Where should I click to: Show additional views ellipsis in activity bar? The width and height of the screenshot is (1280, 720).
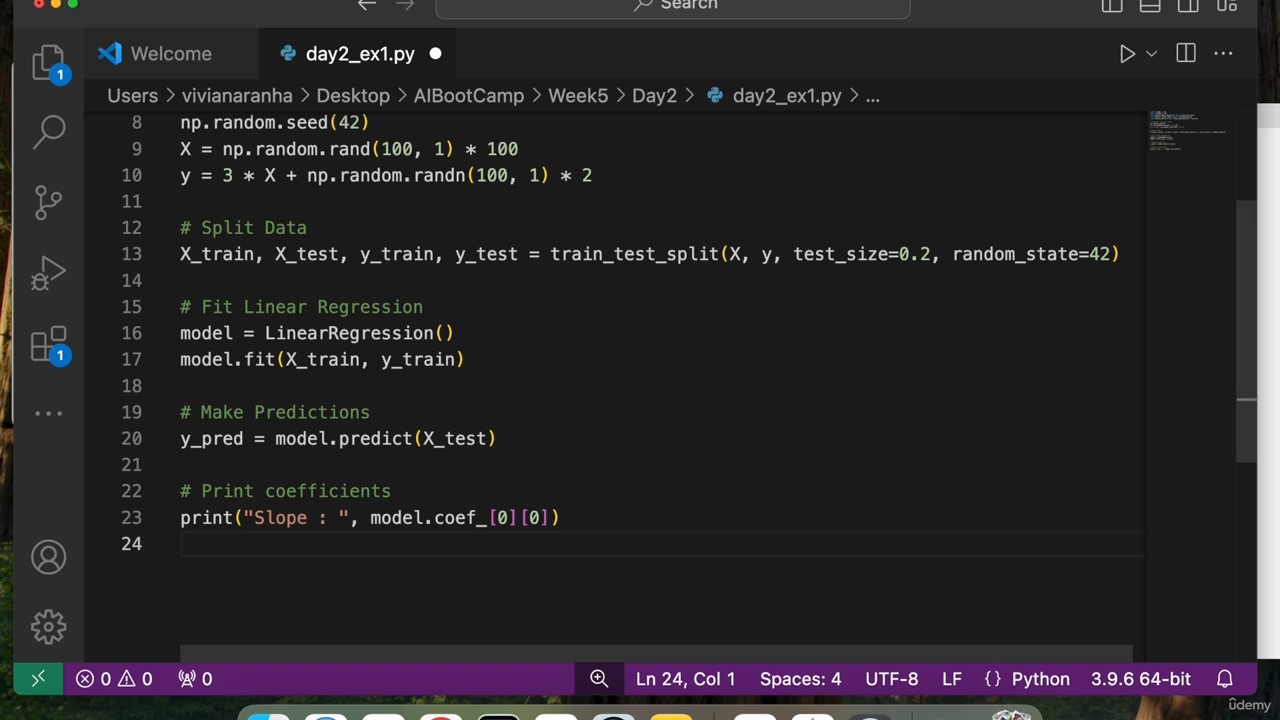tap(48, 413)
